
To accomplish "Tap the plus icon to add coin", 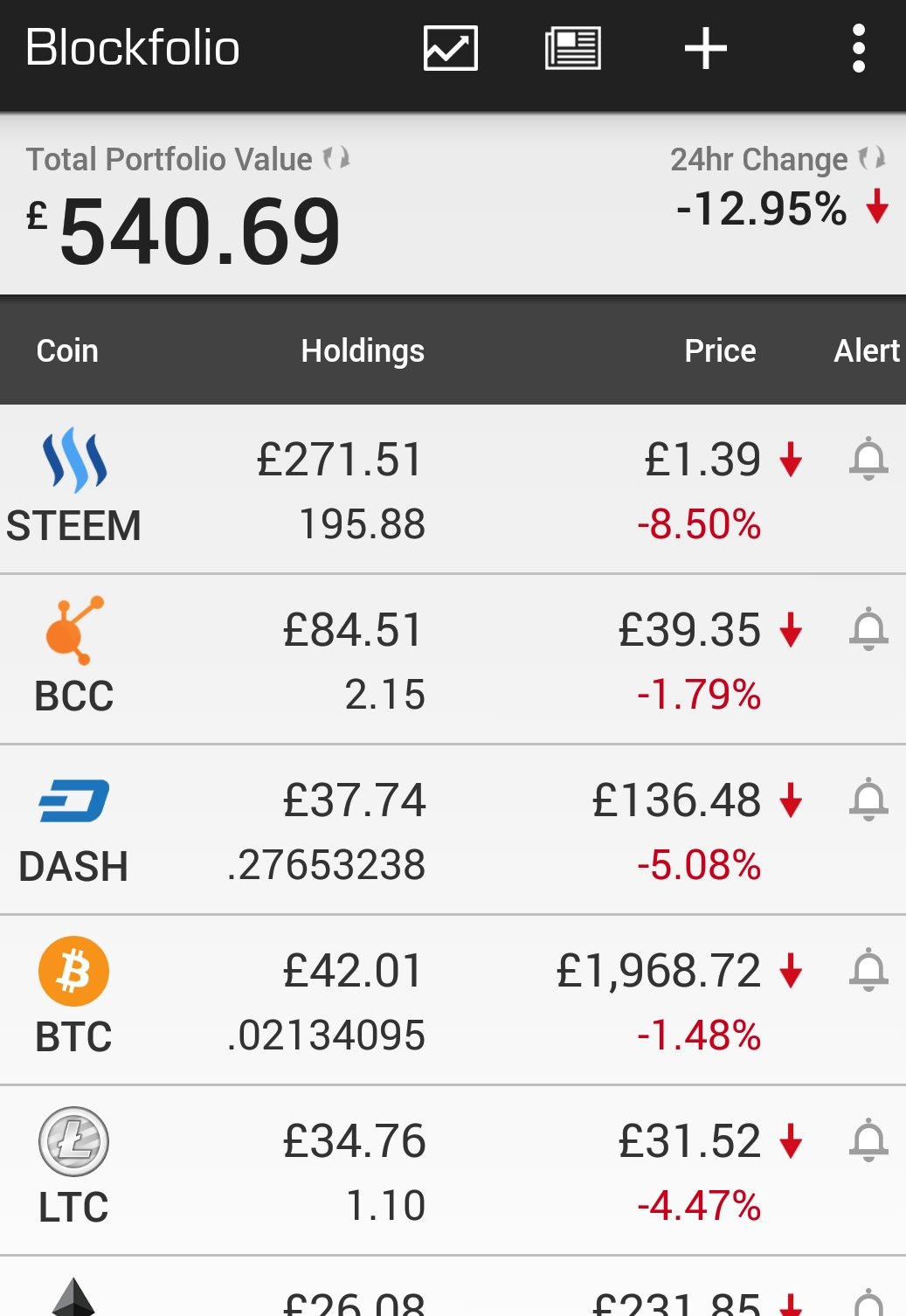I will 705,48.
